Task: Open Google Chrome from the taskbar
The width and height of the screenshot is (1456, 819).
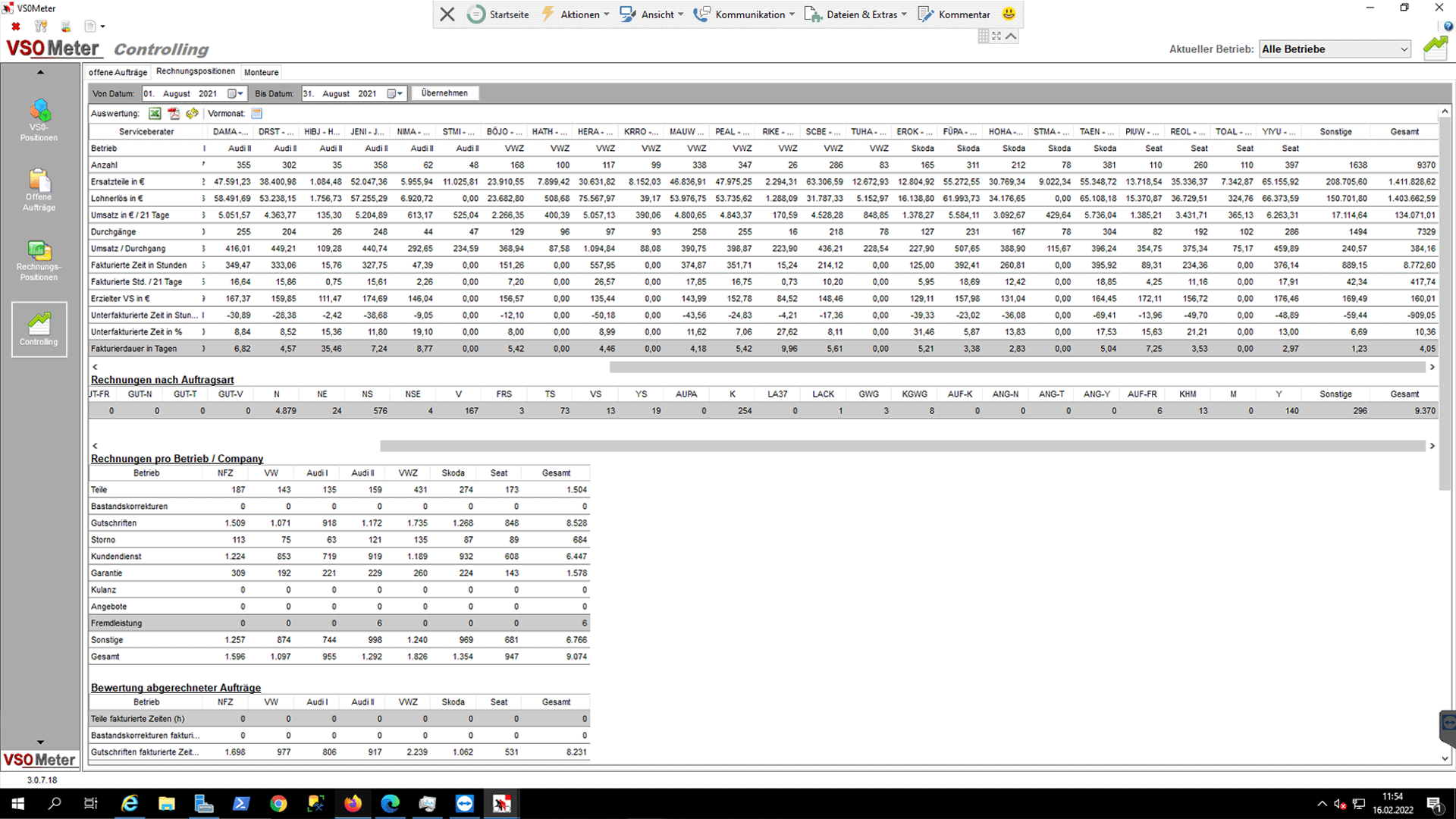Action: [278, 804]
